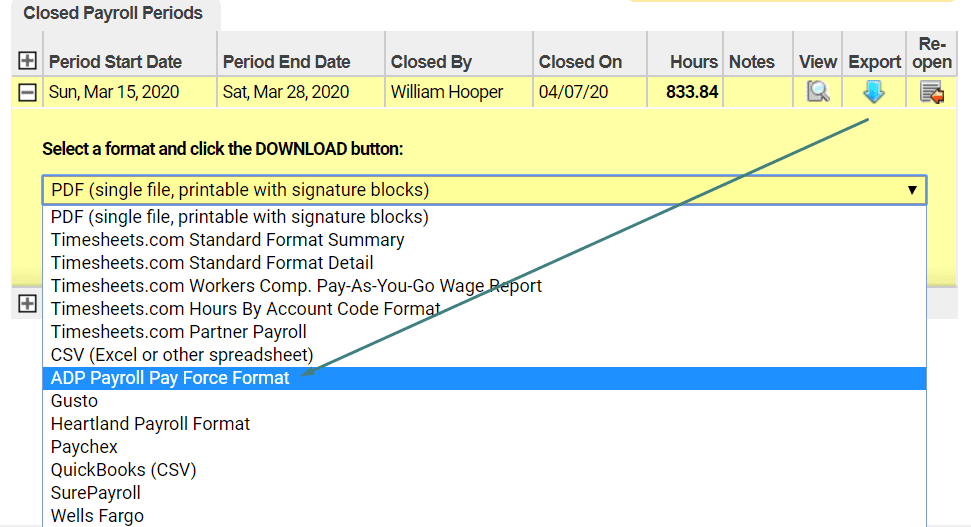Select Timesheets.com Standard Format Detail option

click(x=484, y=263)
